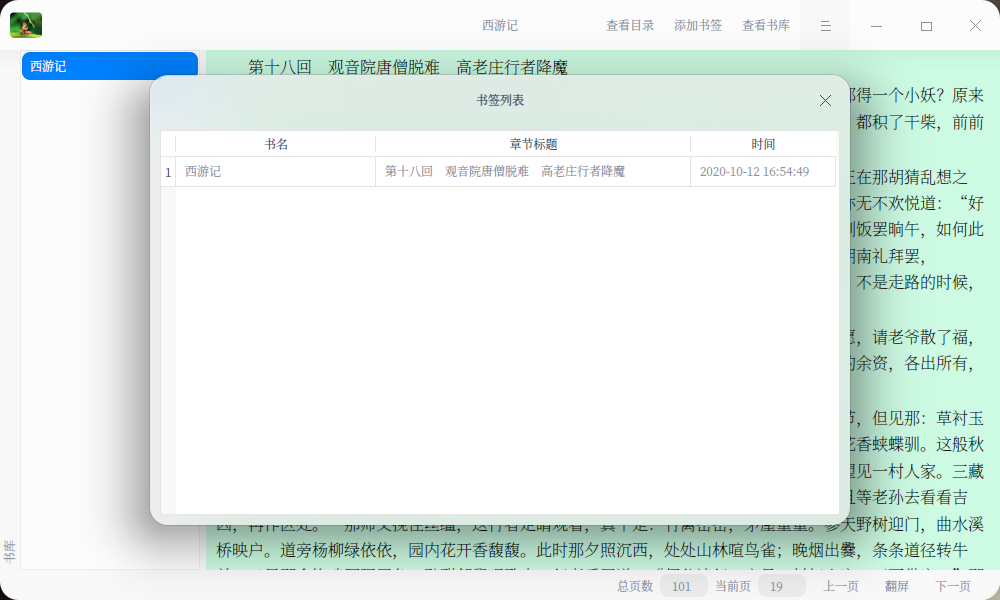
Task: Click the 当前页 input field showing 19
Action: point(782,586)
